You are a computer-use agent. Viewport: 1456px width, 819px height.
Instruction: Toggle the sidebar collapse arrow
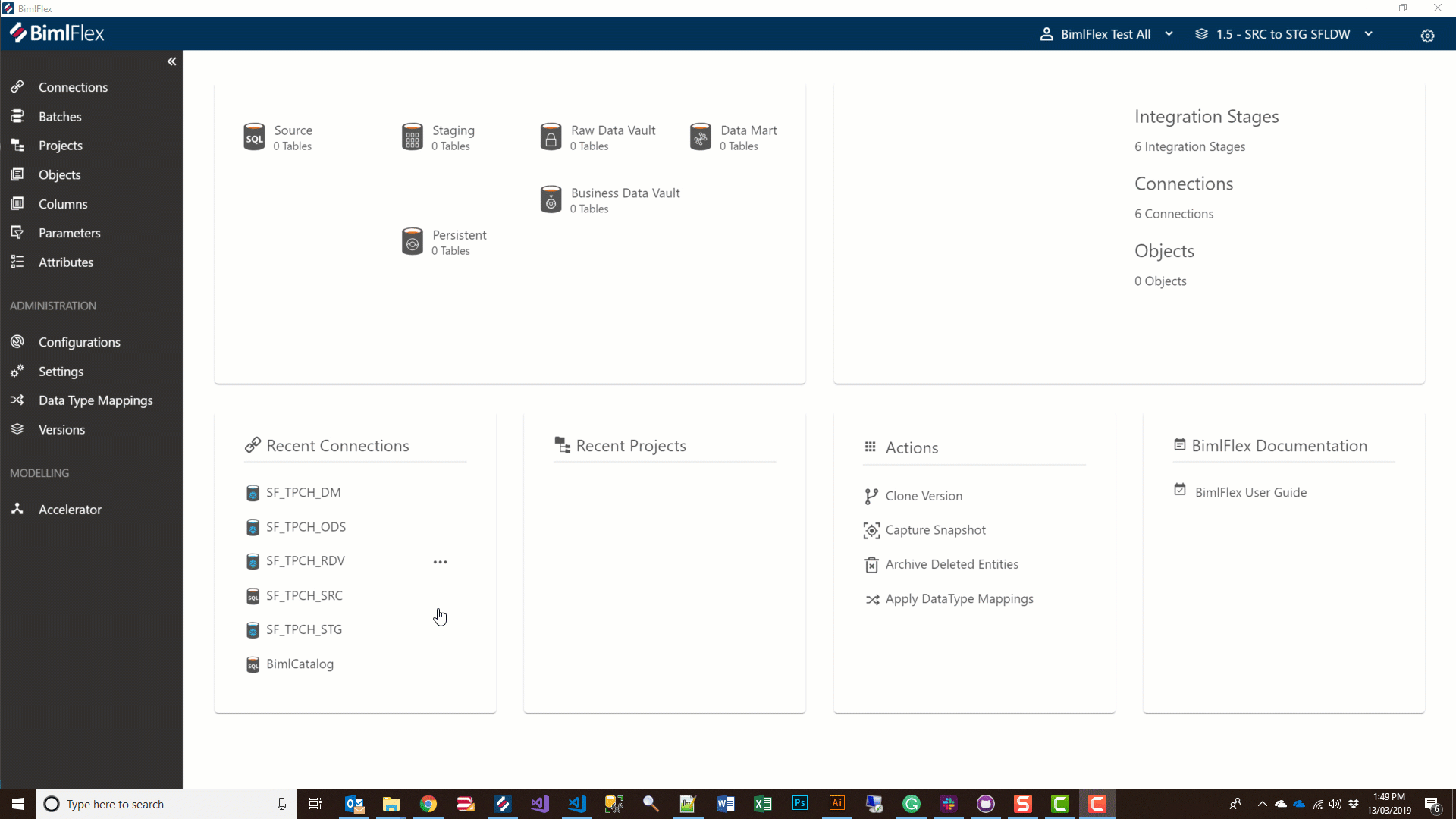172,62
